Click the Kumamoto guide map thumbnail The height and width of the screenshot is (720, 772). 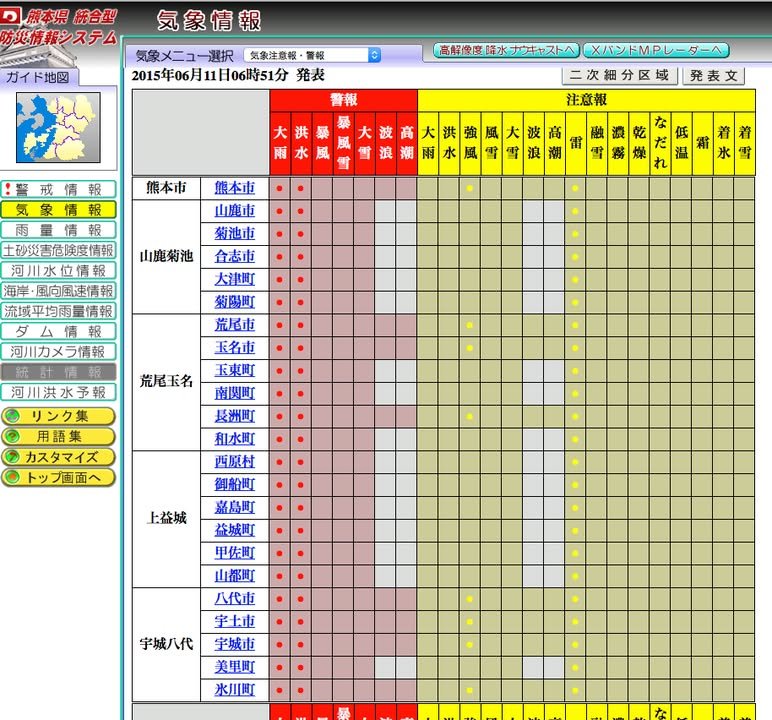pyautogui.click(x=58, y=127)
